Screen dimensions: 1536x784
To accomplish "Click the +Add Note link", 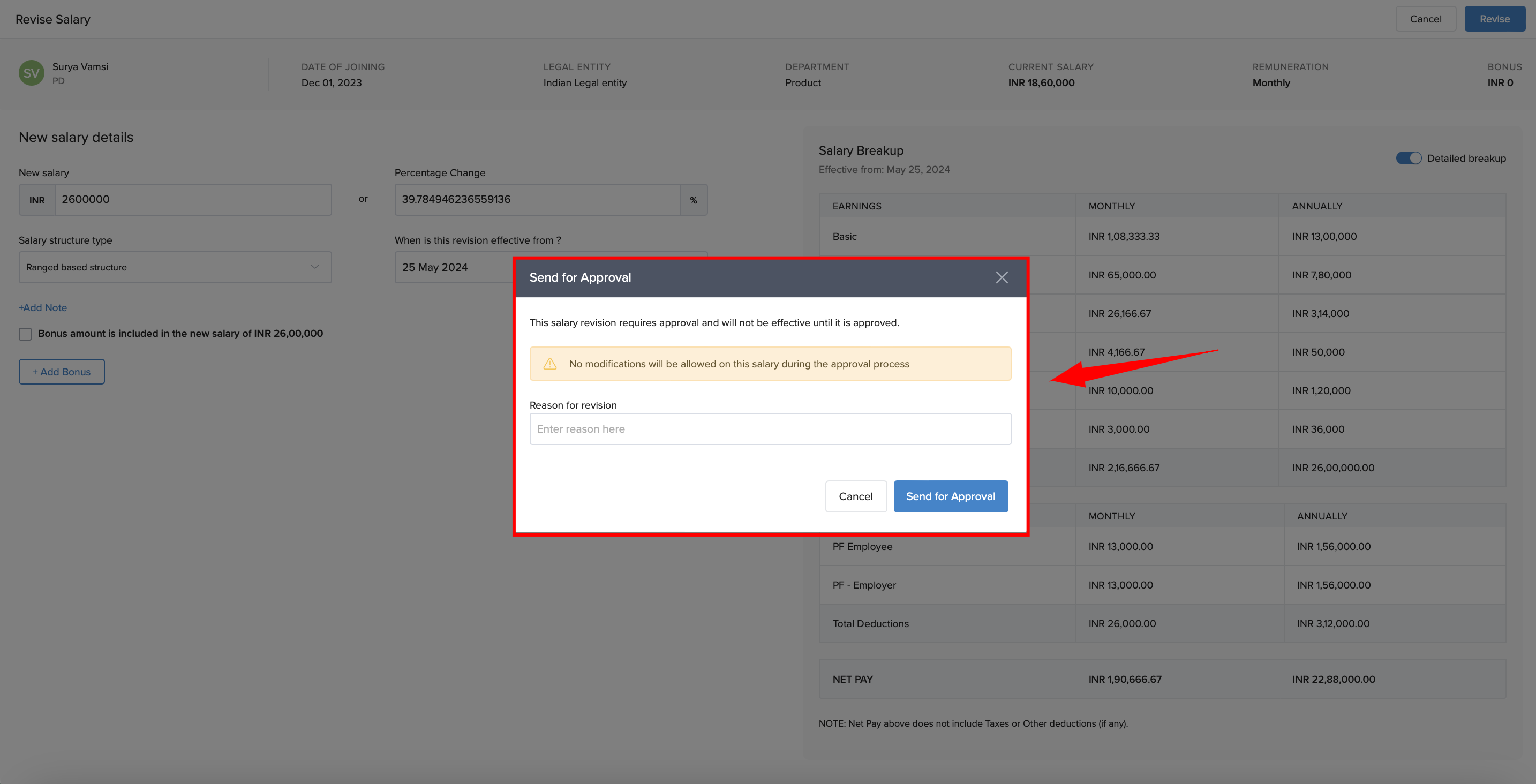I will [x=43, y=307].
